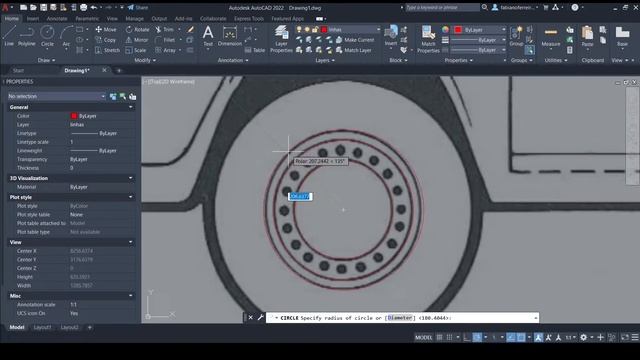Toggle ortho mode in status bar

467,337
